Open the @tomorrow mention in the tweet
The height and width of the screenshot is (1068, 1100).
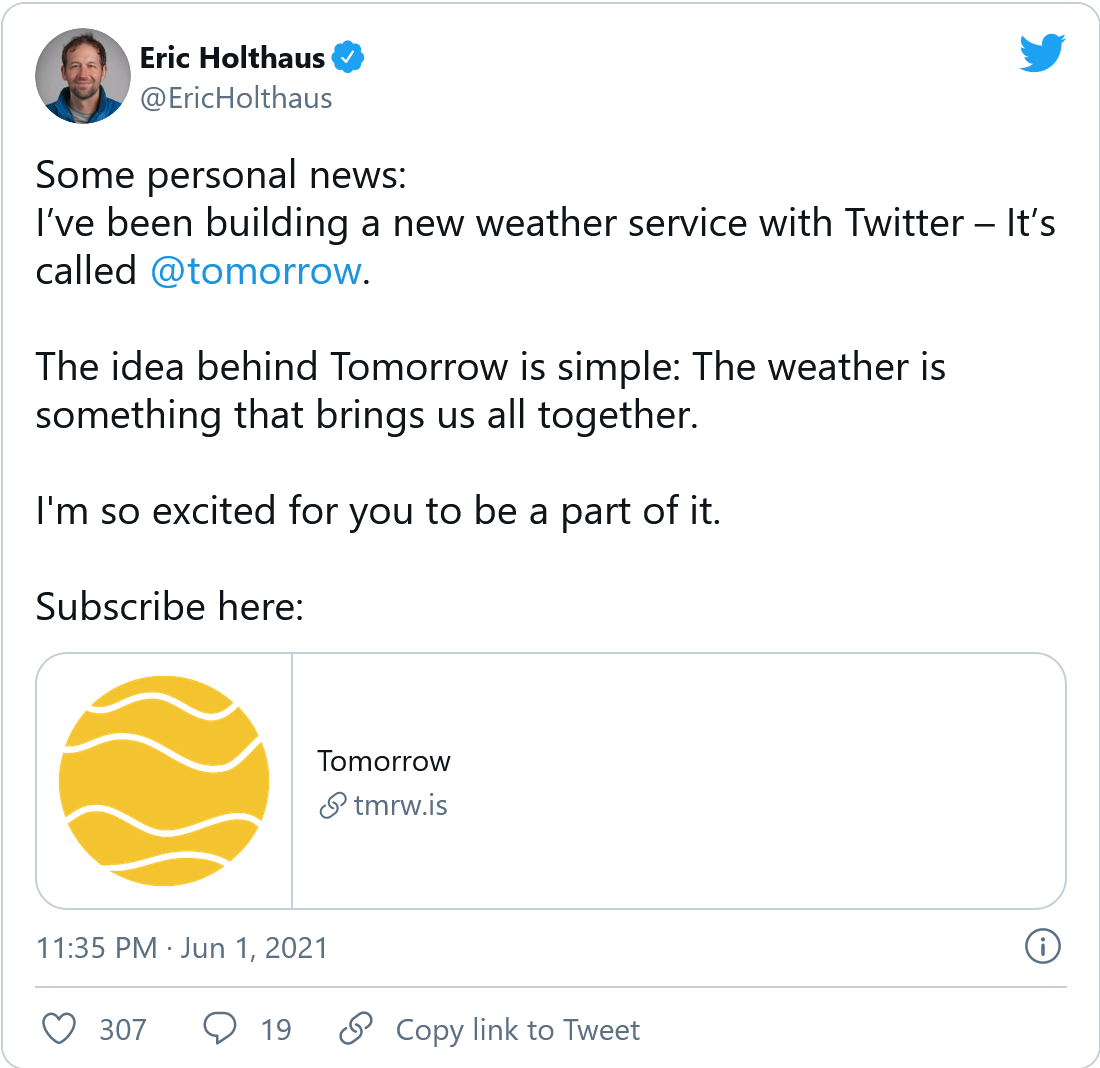click(x=255, y=271)
